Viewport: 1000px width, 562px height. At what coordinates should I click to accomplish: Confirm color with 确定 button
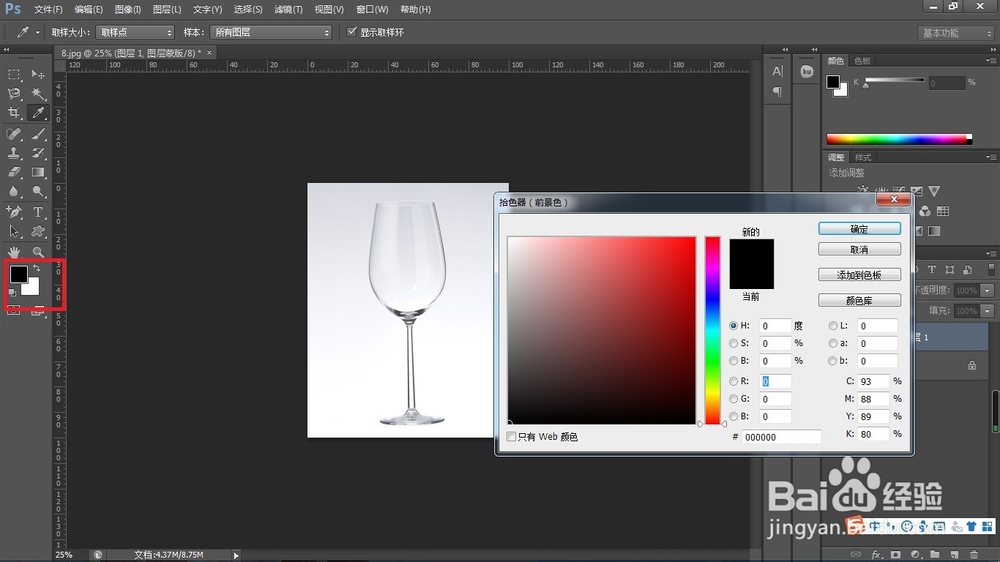(859, 229)
